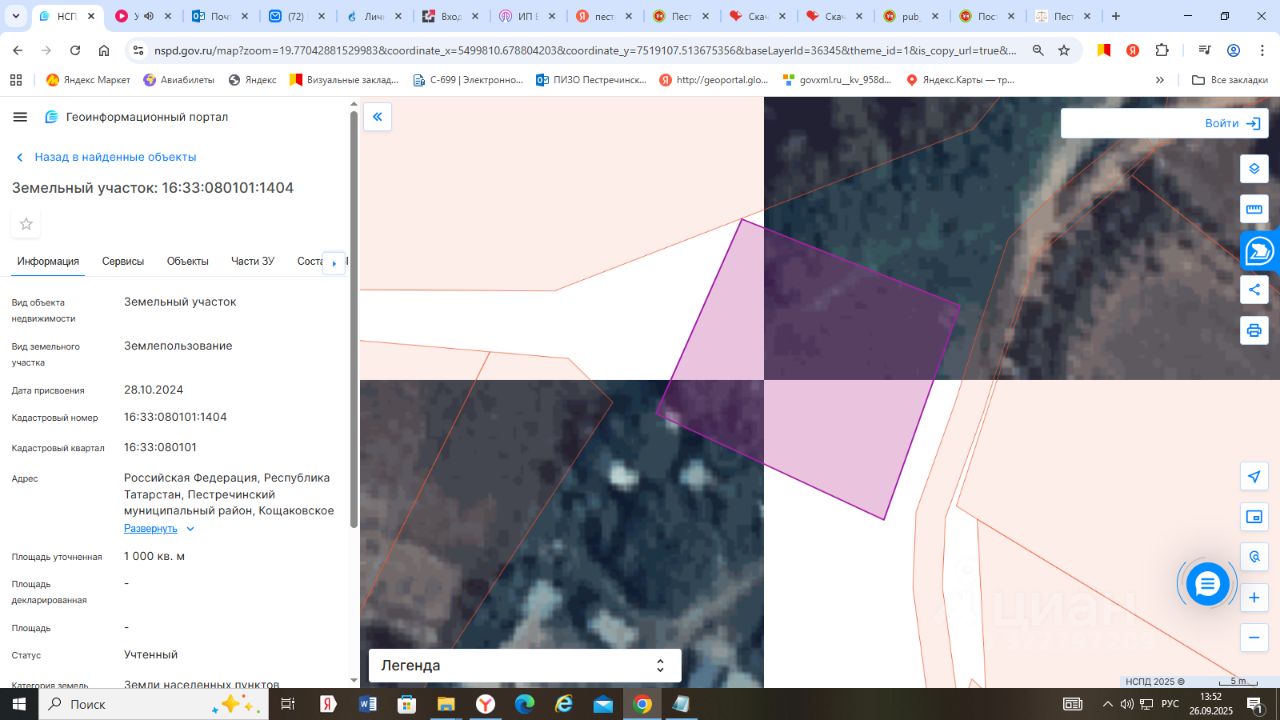Go to the browser home page
Viewport: 1280px width, 720px height.
tap(104, 50)
